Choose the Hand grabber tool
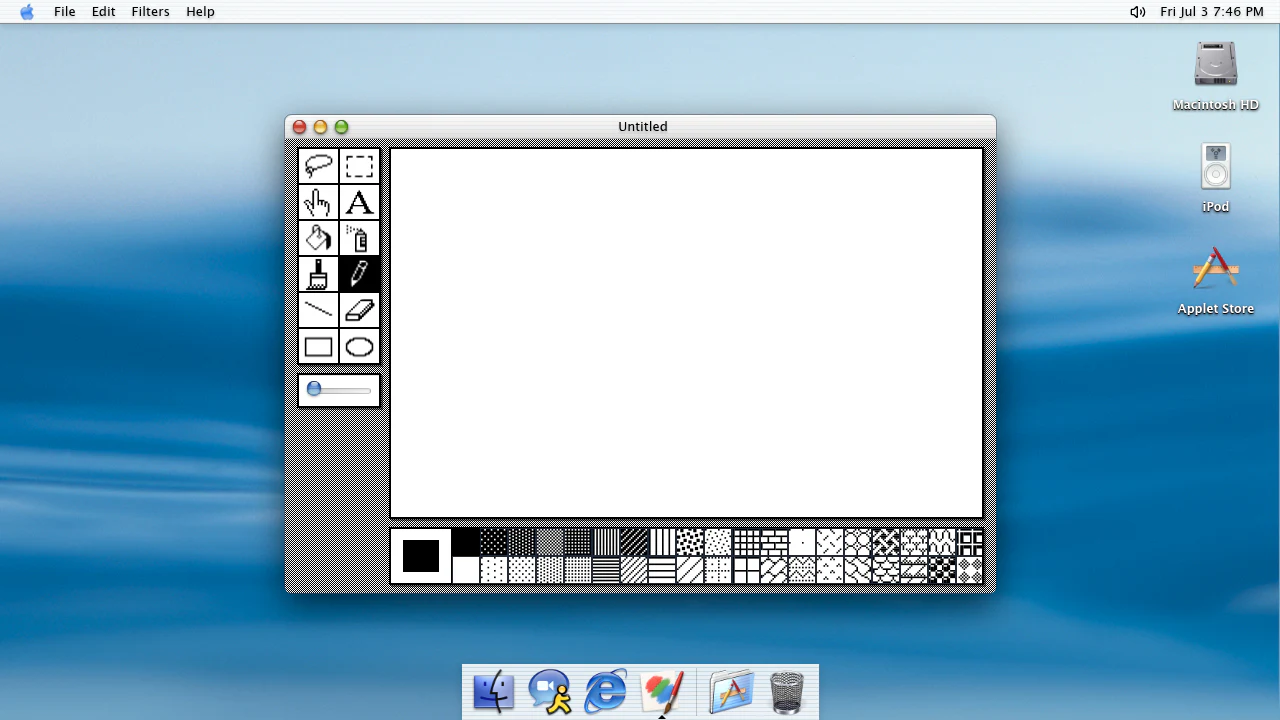 pos(319,203)
